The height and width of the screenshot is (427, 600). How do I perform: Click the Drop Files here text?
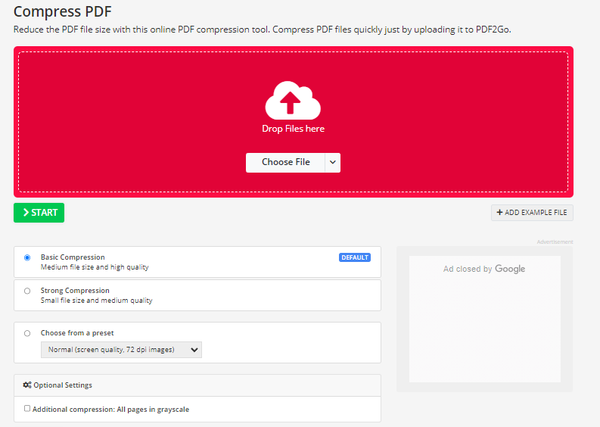[293, 129]
